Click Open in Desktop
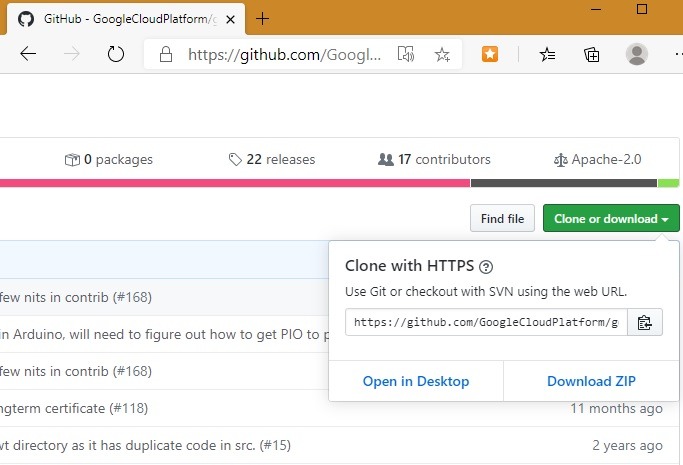This screenshot has height=465, width=683. coord(416,381)
